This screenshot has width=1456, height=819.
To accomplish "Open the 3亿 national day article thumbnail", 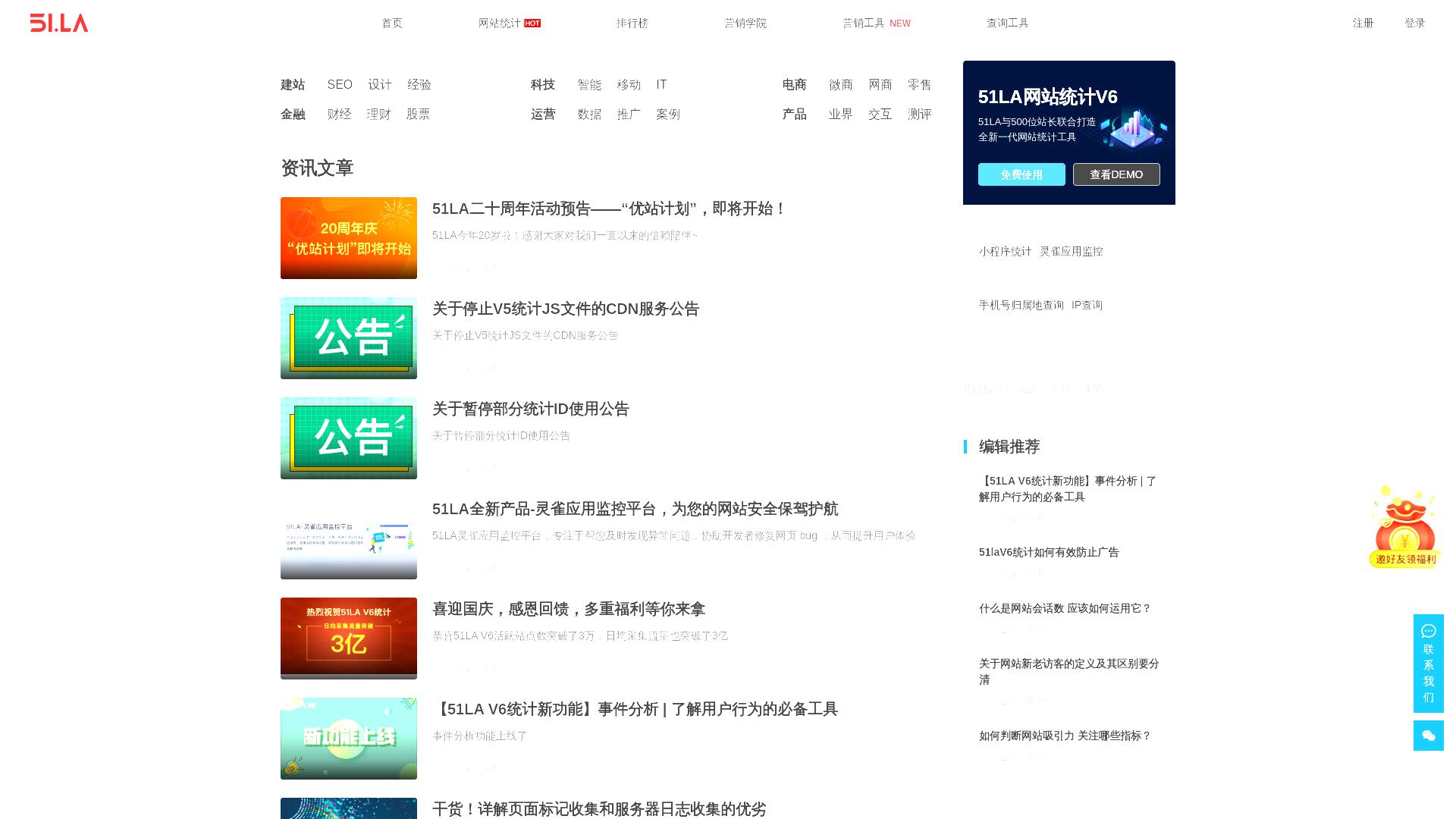I will (x=349, y=639).
